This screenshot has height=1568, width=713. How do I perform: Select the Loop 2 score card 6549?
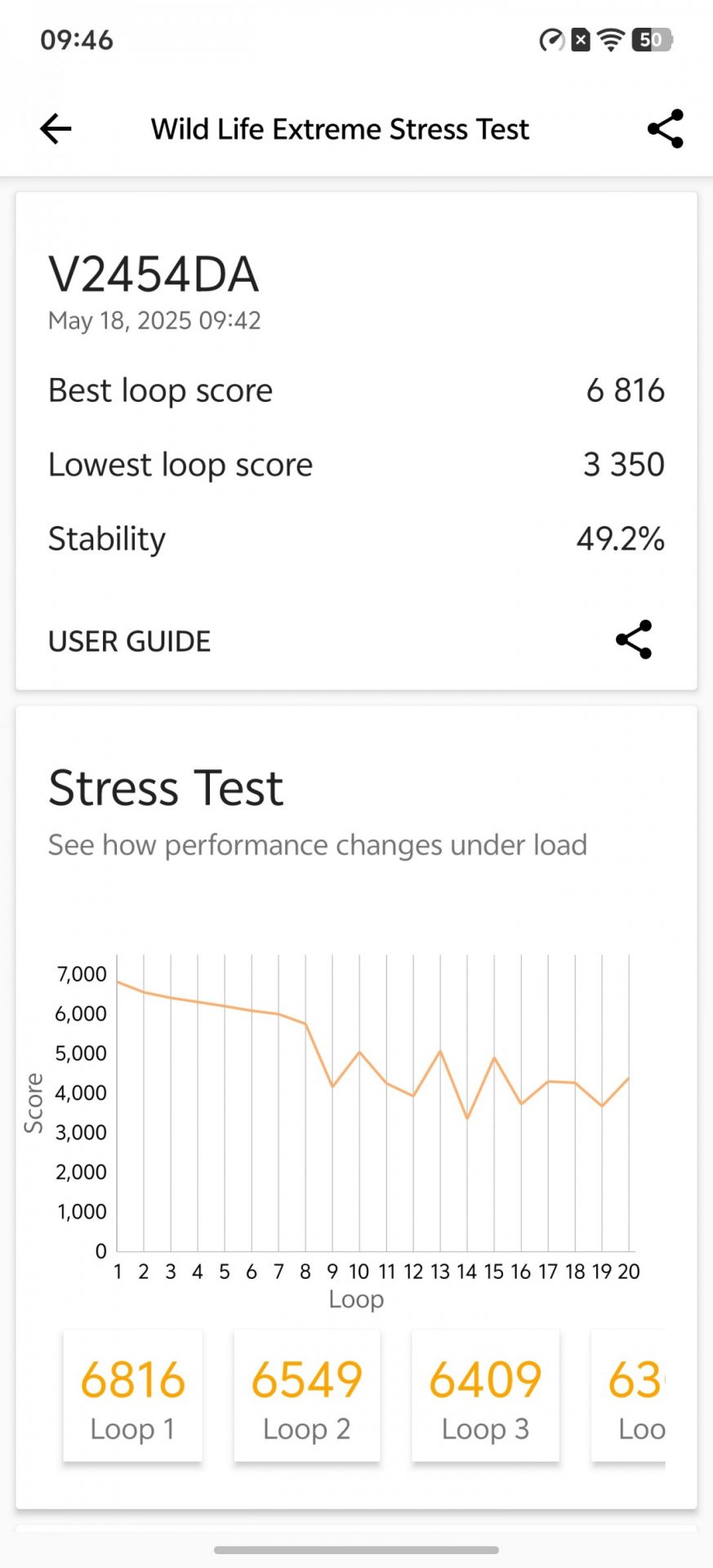tap(307, 1395)
